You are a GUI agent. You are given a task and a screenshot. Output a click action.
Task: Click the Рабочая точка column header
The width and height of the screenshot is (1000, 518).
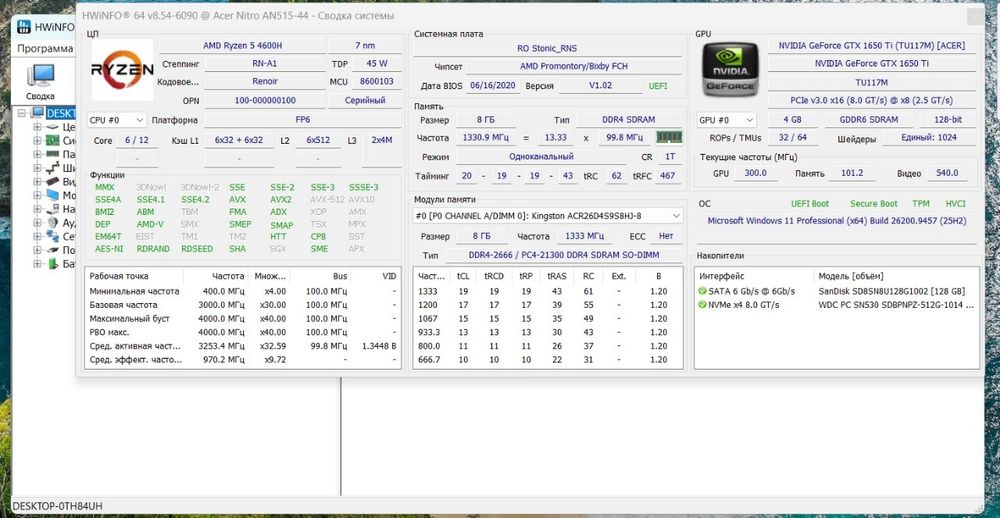[134, 276]
